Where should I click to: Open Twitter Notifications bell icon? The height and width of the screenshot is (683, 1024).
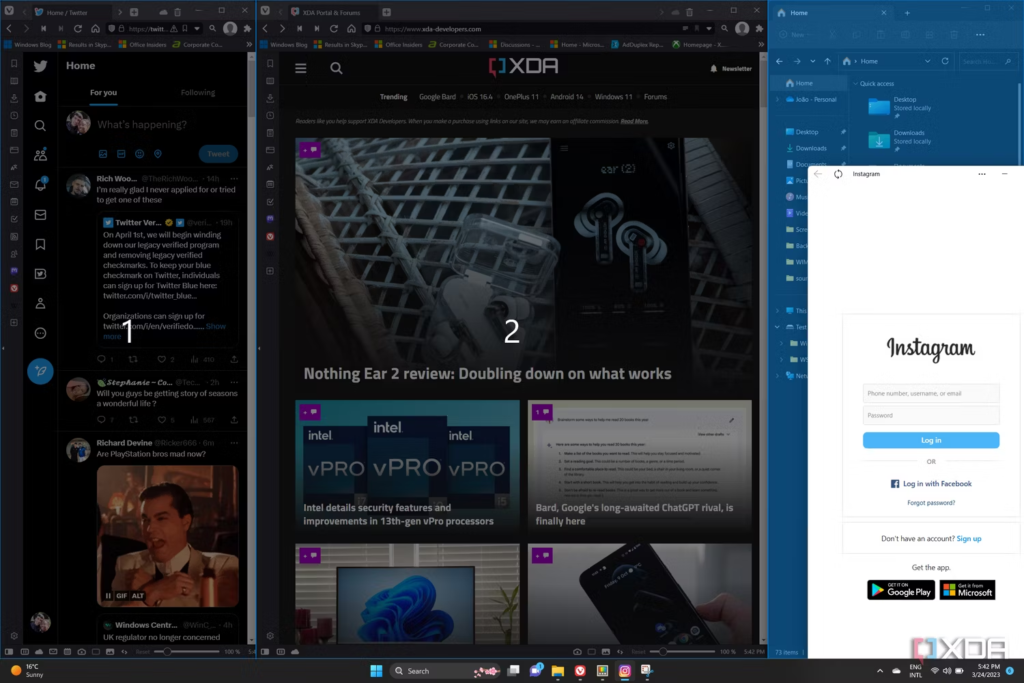tap(40, 184)
